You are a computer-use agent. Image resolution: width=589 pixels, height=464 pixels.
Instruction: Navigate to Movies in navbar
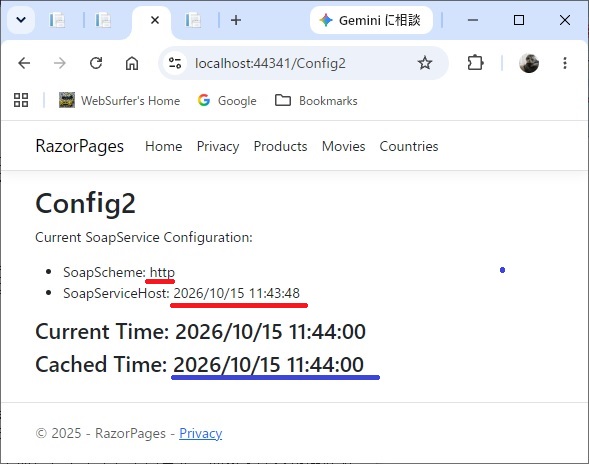tap(344, 146)
